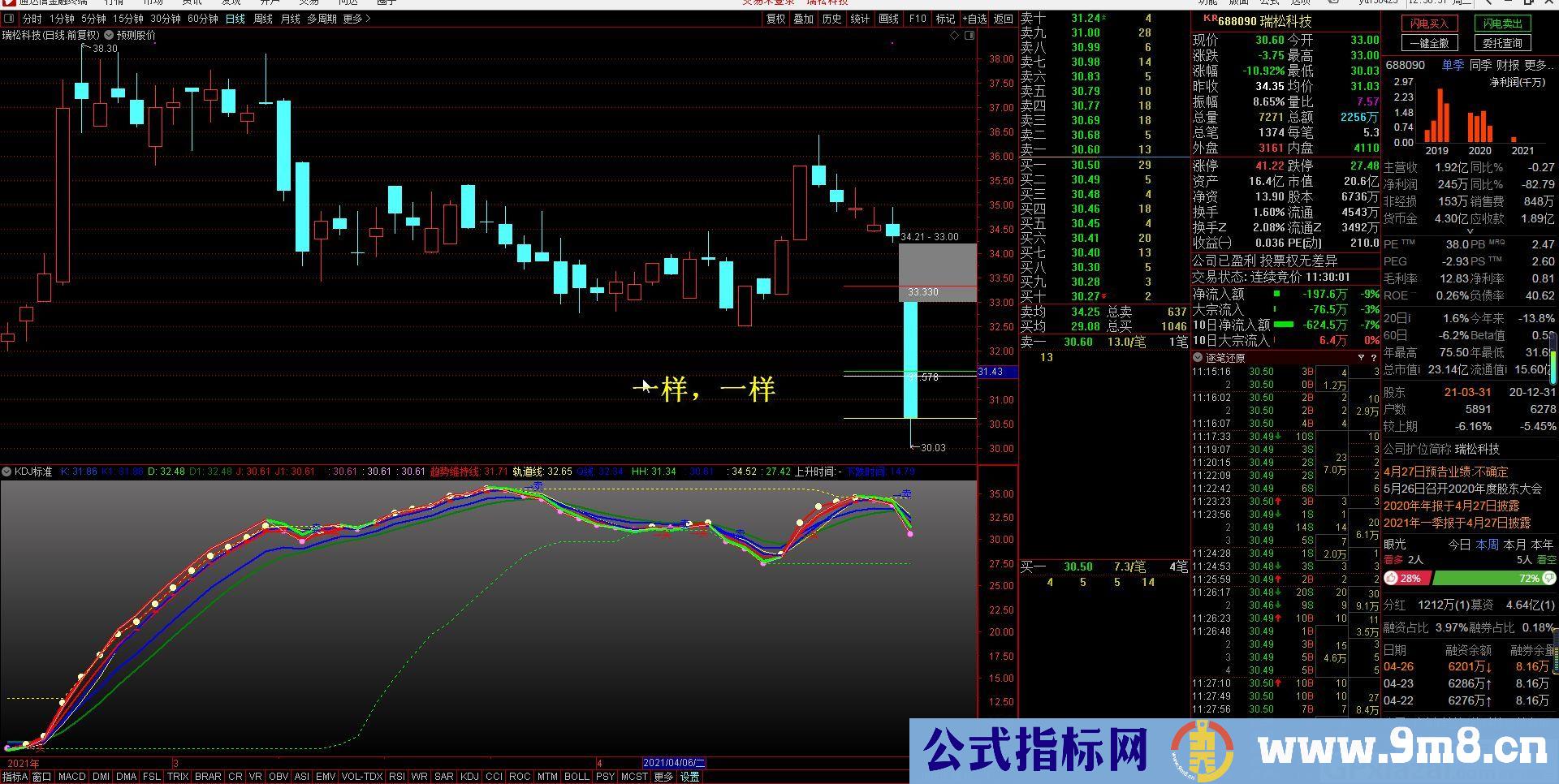The image size is (1559, 784).
Task: Click the red thumbs icon beside 28%
Action: pyautogui.click(x=1391, y=578)
